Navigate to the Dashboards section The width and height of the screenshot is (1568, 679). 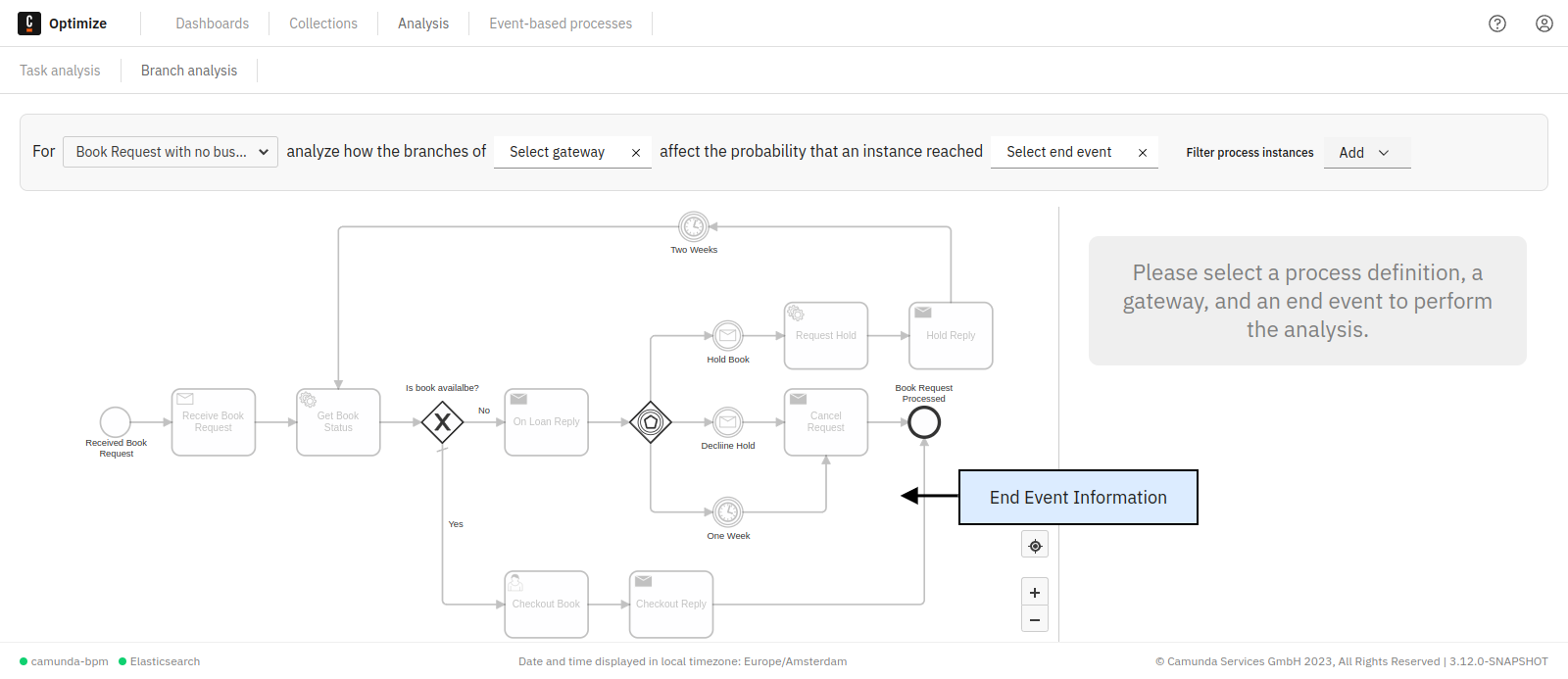point(211,23)
